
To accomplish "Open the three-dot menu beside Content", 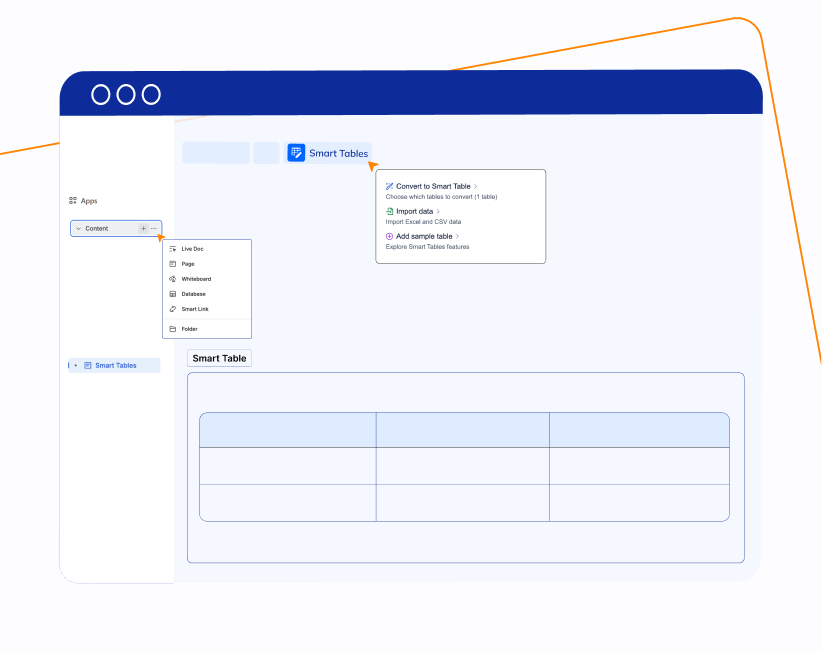I will point(153,229).
